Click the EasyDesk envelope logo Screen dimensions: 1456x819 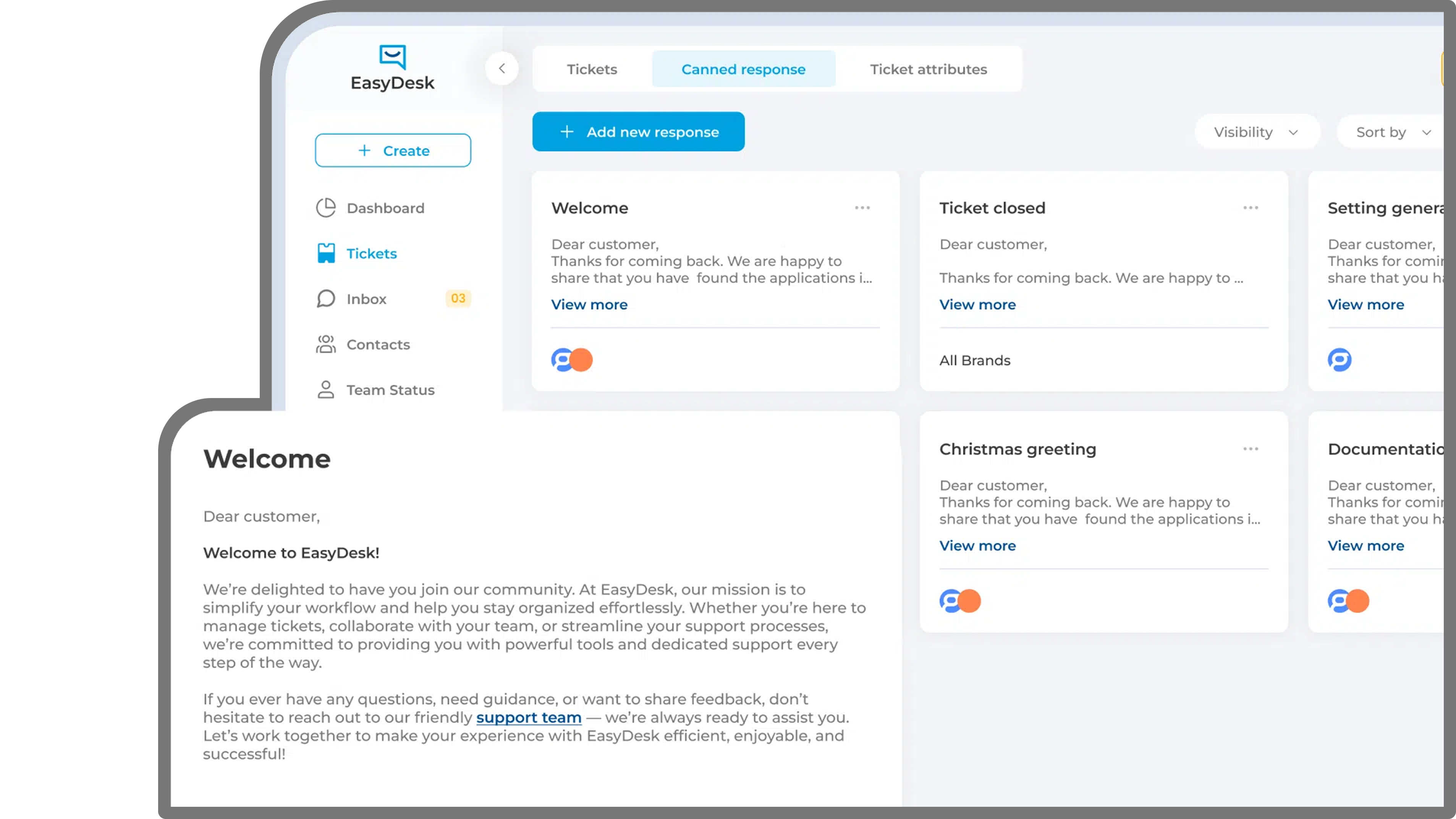[x=393, y=56]
